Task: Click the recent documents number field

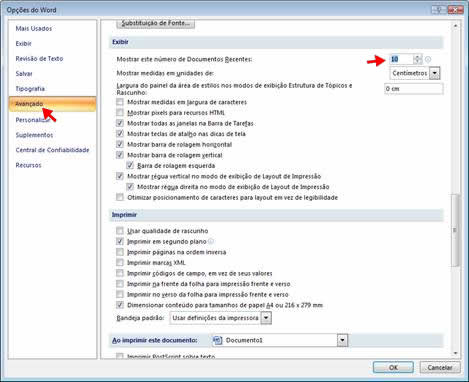Action: 401,59
